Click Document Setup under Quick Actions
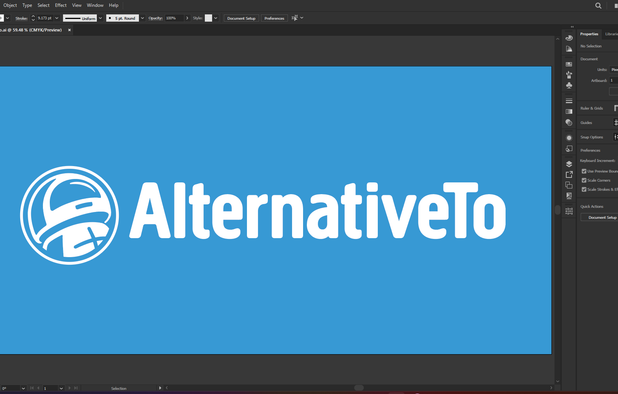The width and height of the screenshot is (618, 394). 599,217
